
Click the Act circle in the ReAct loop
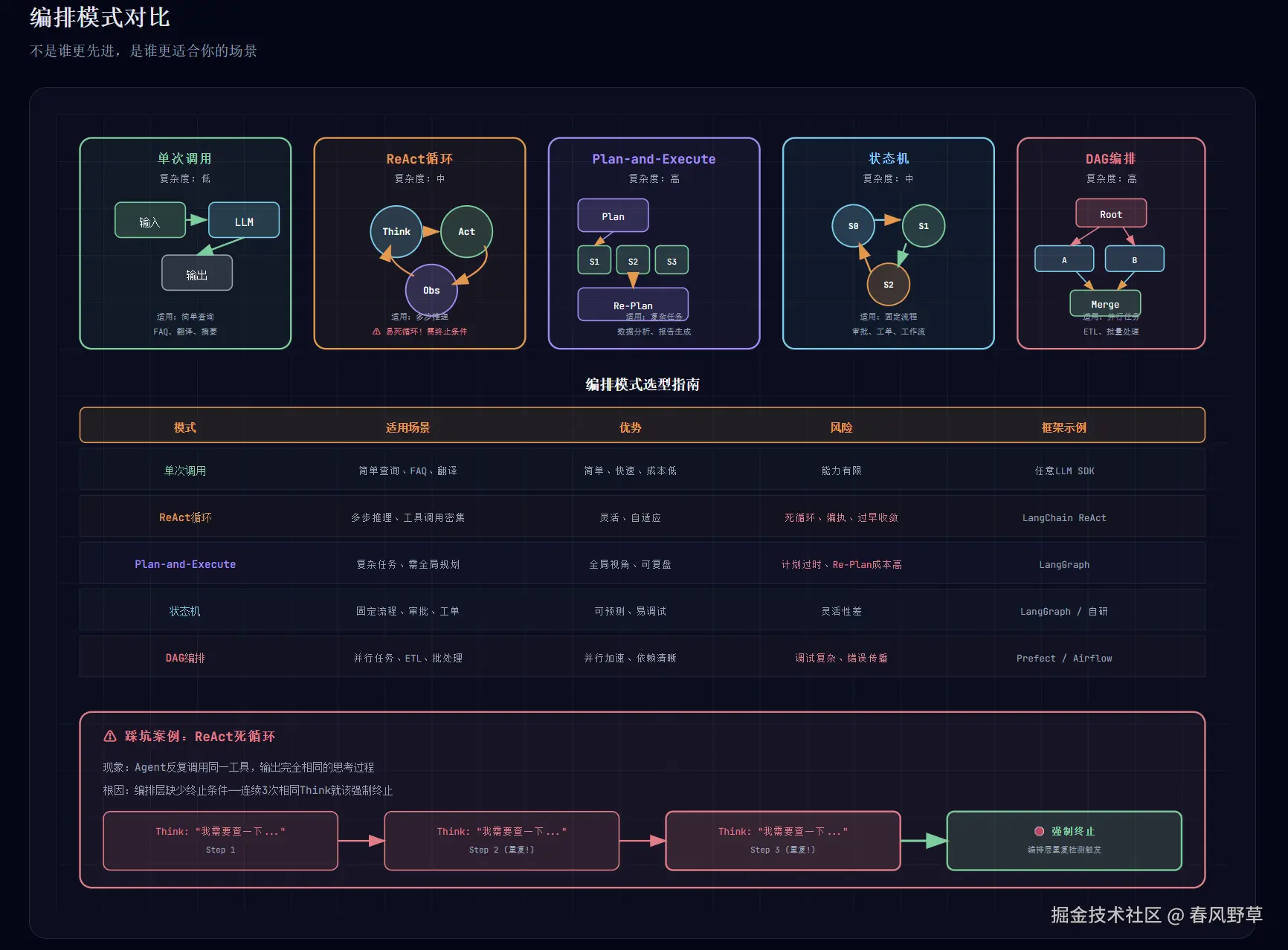[x=466, y=232]
